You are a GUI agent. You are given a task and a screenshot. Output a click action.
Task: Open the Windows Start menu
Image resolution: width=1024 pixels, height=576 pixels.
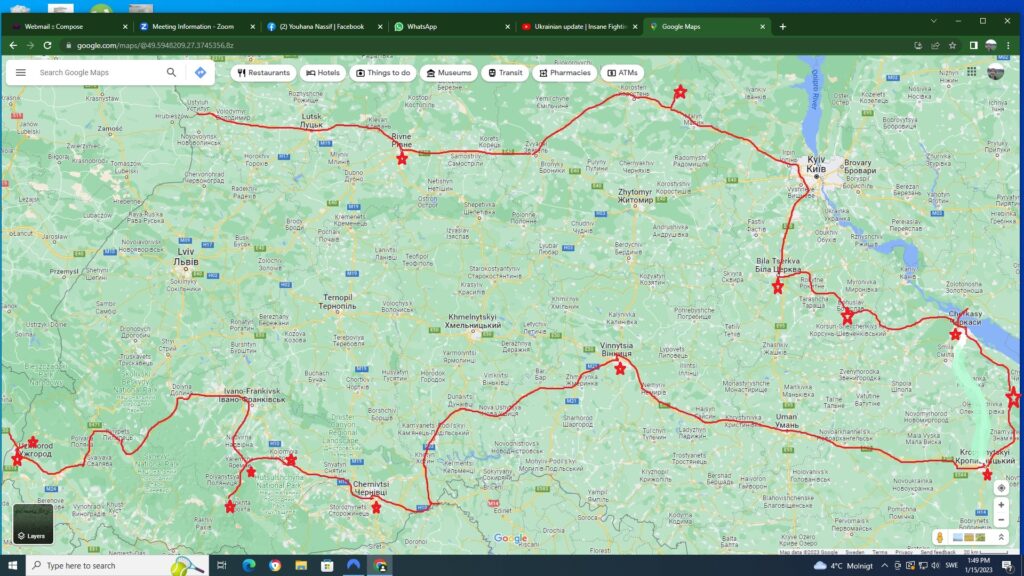click(12, 566)
